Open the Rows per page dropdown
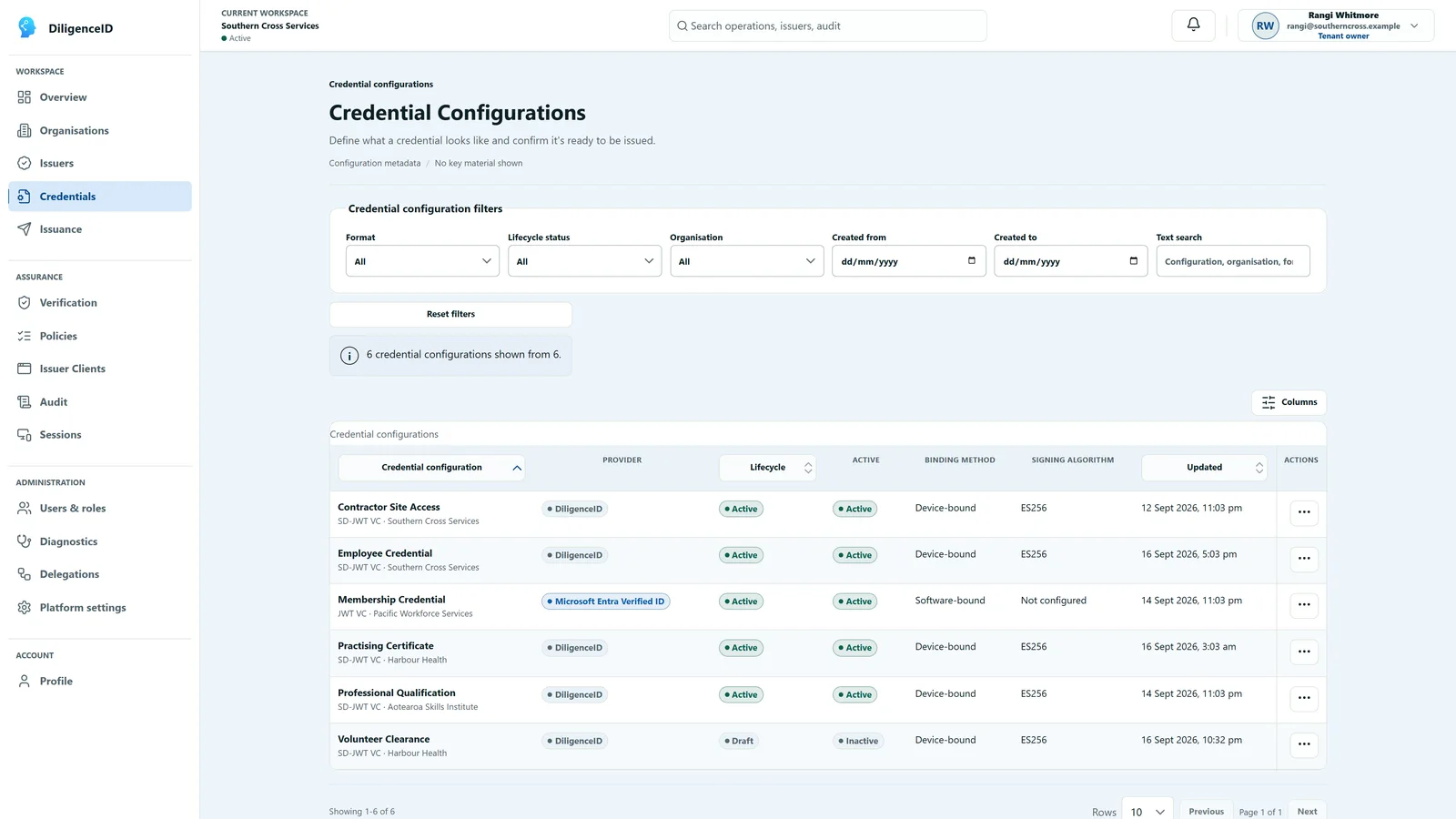This screenshot has width=1456, height=819. tap(1148, 812)
